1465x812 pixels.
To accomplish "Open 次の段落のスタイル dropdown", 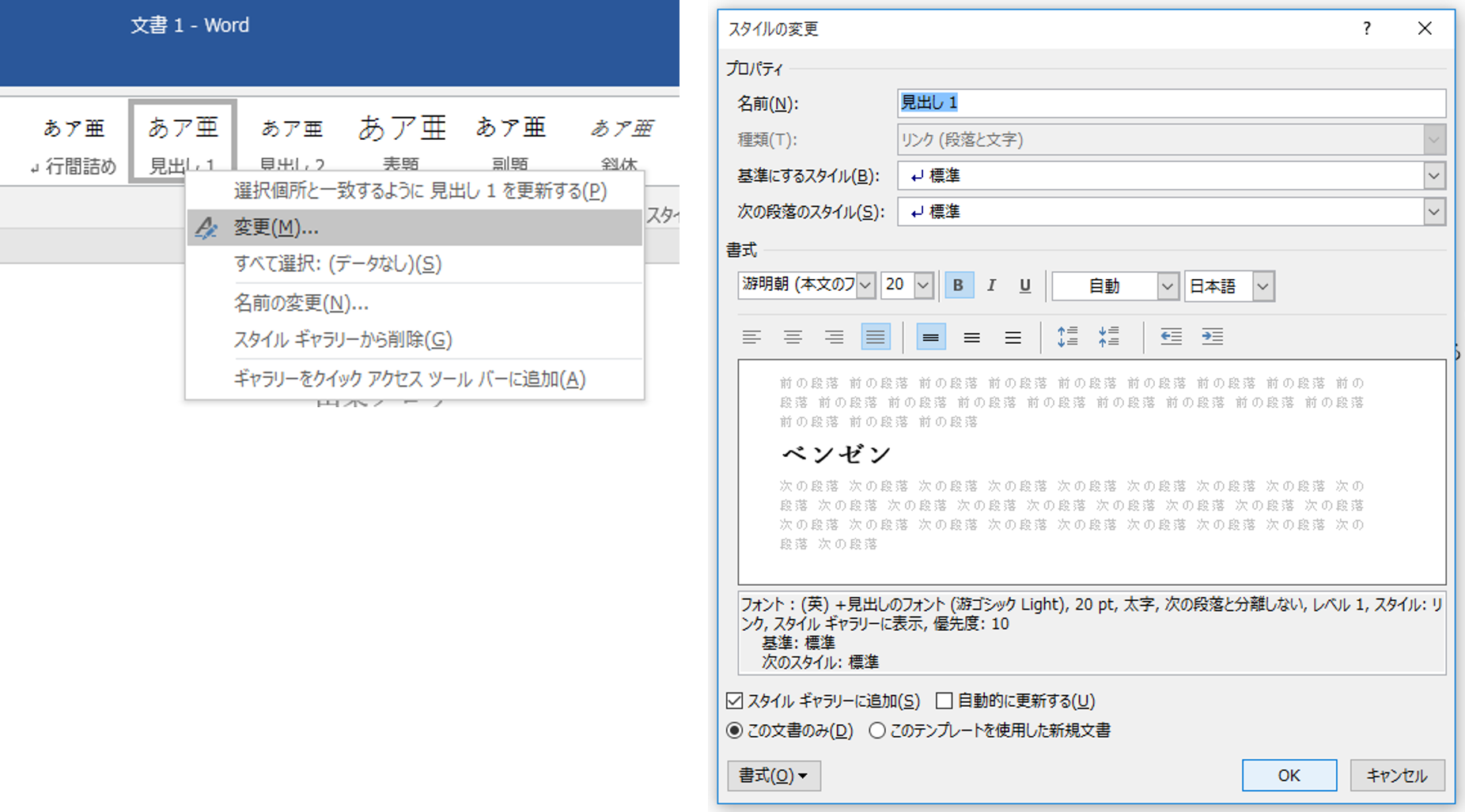I will [1433, 212].
